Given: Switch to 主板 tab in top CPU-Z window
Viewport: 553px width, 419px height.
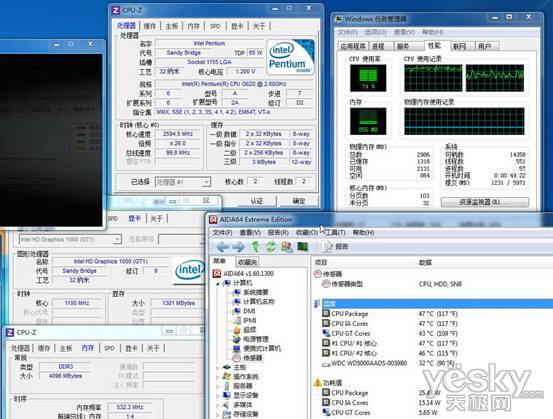Looking at the screenshot, I should tap(172, 26).
